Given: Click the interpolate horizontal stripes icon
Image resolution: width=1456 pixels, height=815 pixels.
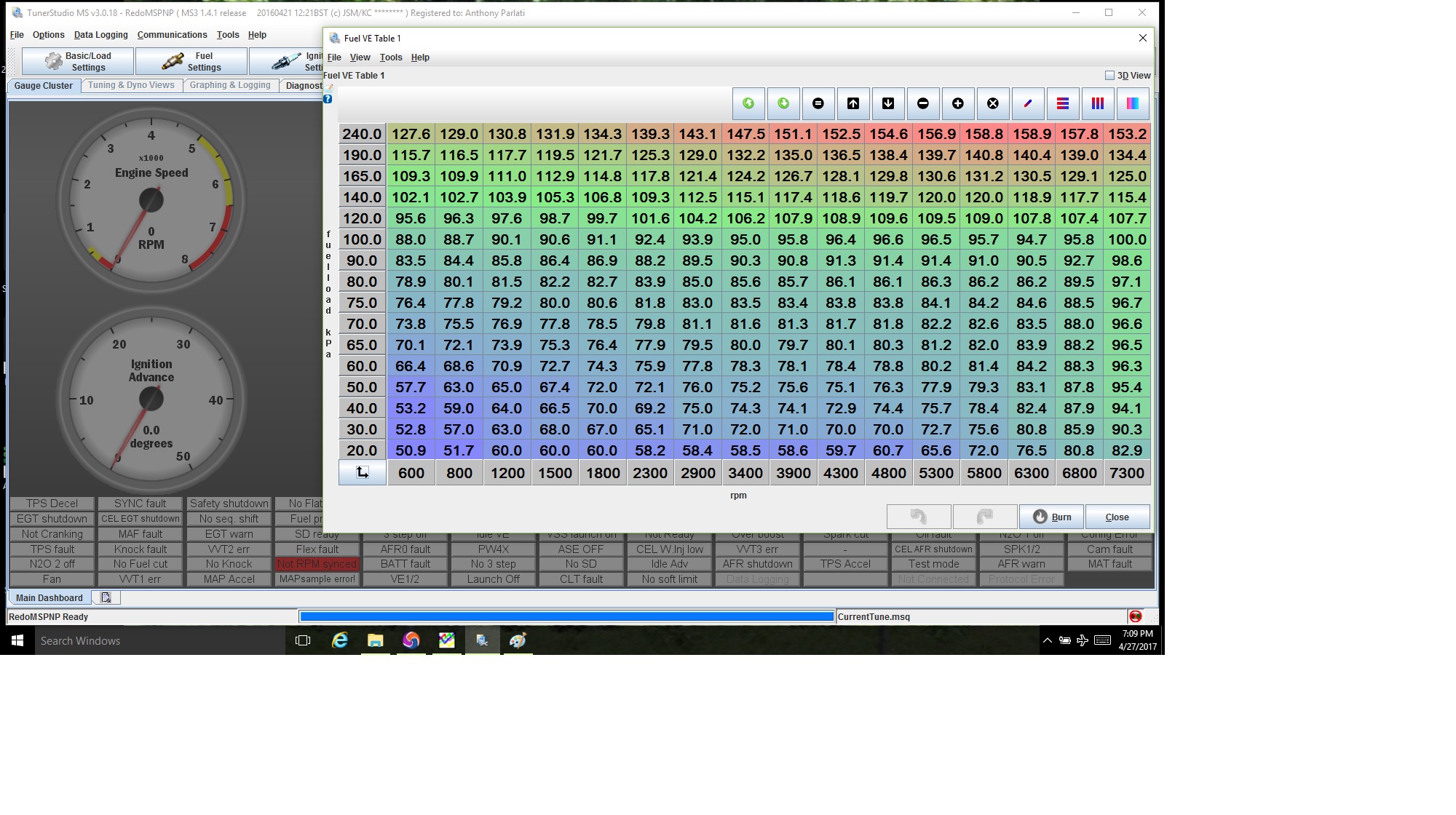Looking at the screenshot, I should point(1062,104).
